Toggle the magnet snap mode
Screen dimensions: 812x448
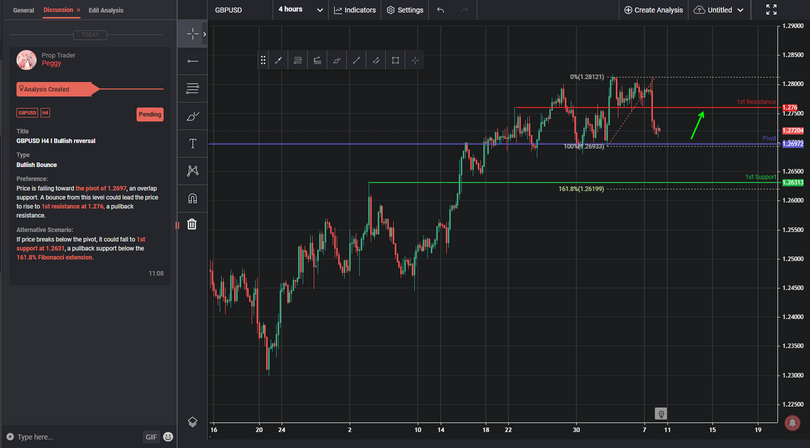pos(192,198)
